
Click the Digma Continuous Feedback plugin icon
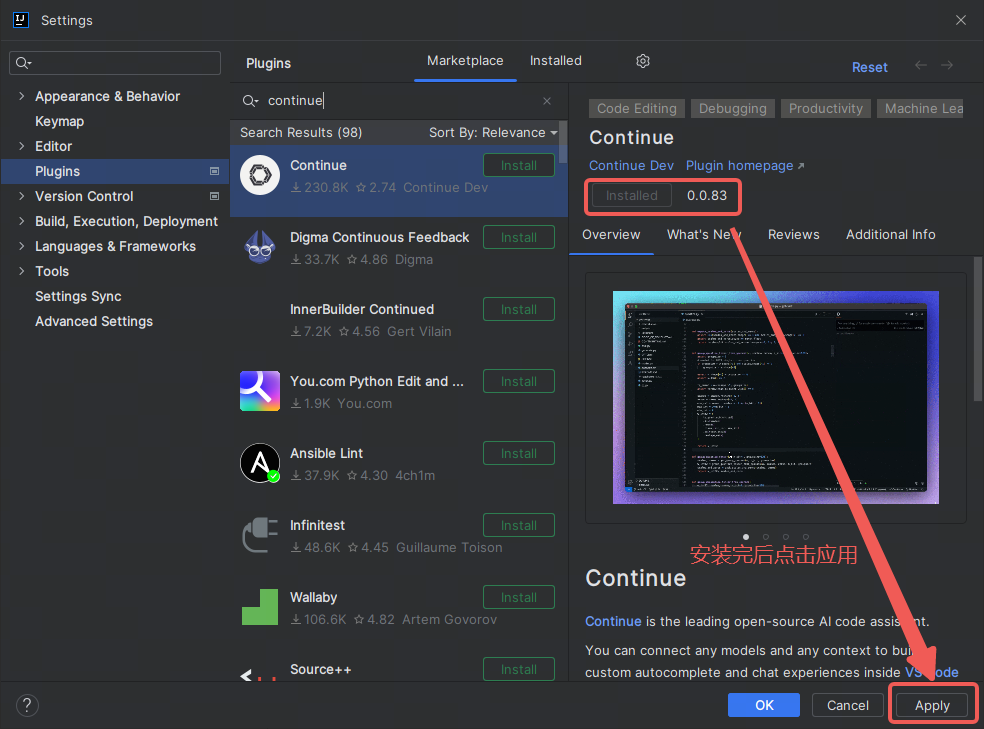coord(260,247)
